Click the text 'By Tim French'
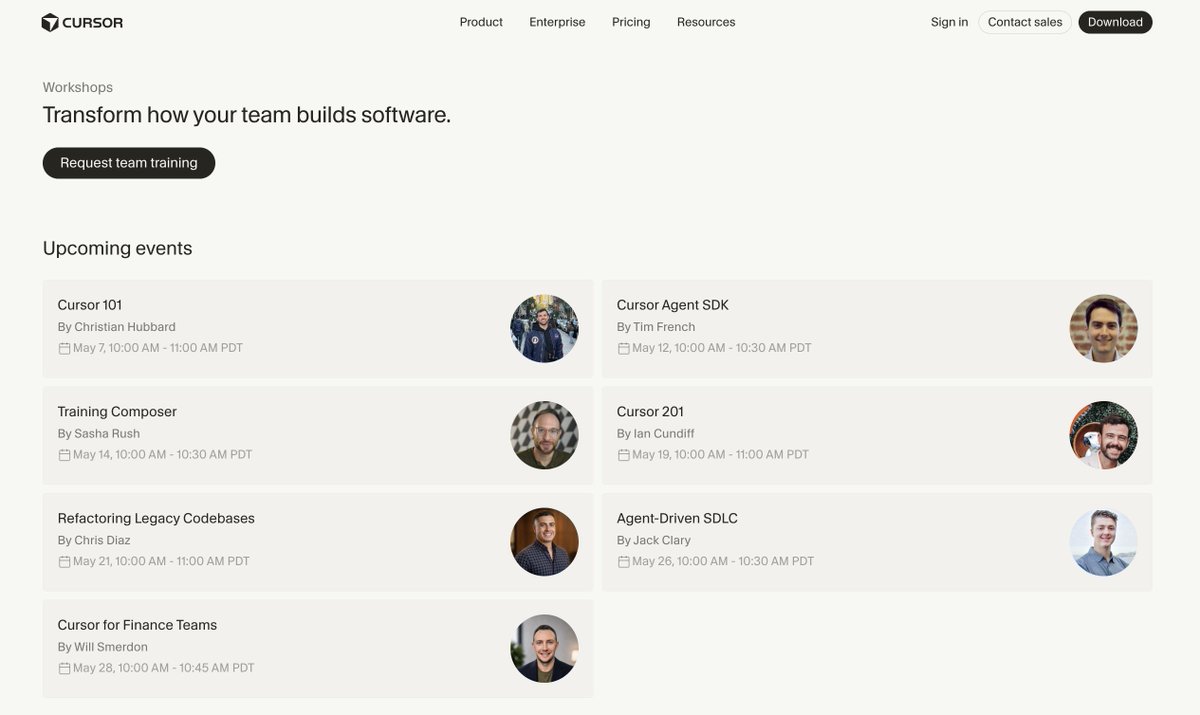Image resolution: width=1200 pixels, height=715 pixels. click(656, 327)
